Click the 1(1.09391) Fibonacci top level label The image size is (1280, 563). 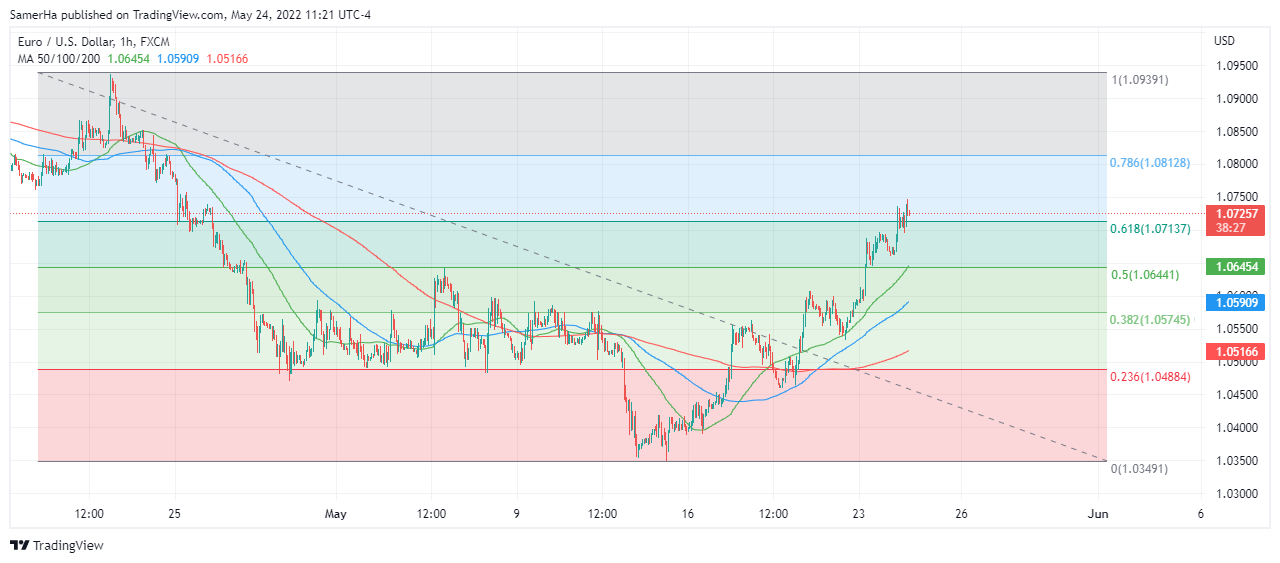pos(1140,79)
